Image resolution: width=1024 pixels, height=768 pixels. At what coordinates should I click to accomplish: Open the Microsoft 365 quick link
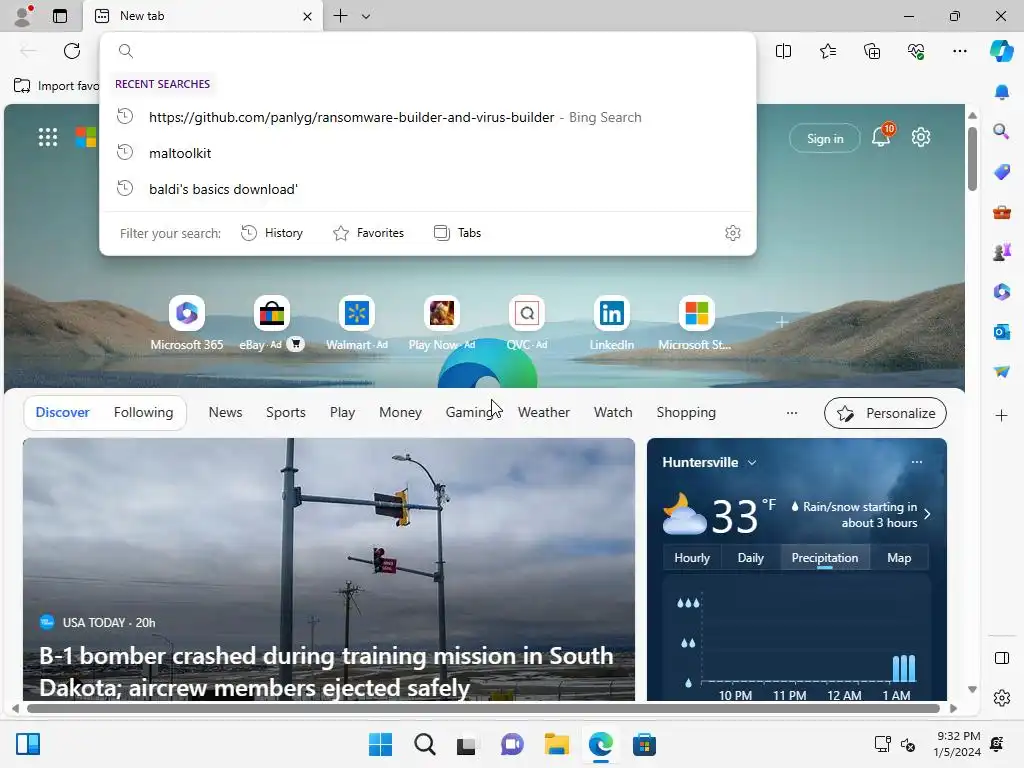click(x=187, y=323)
